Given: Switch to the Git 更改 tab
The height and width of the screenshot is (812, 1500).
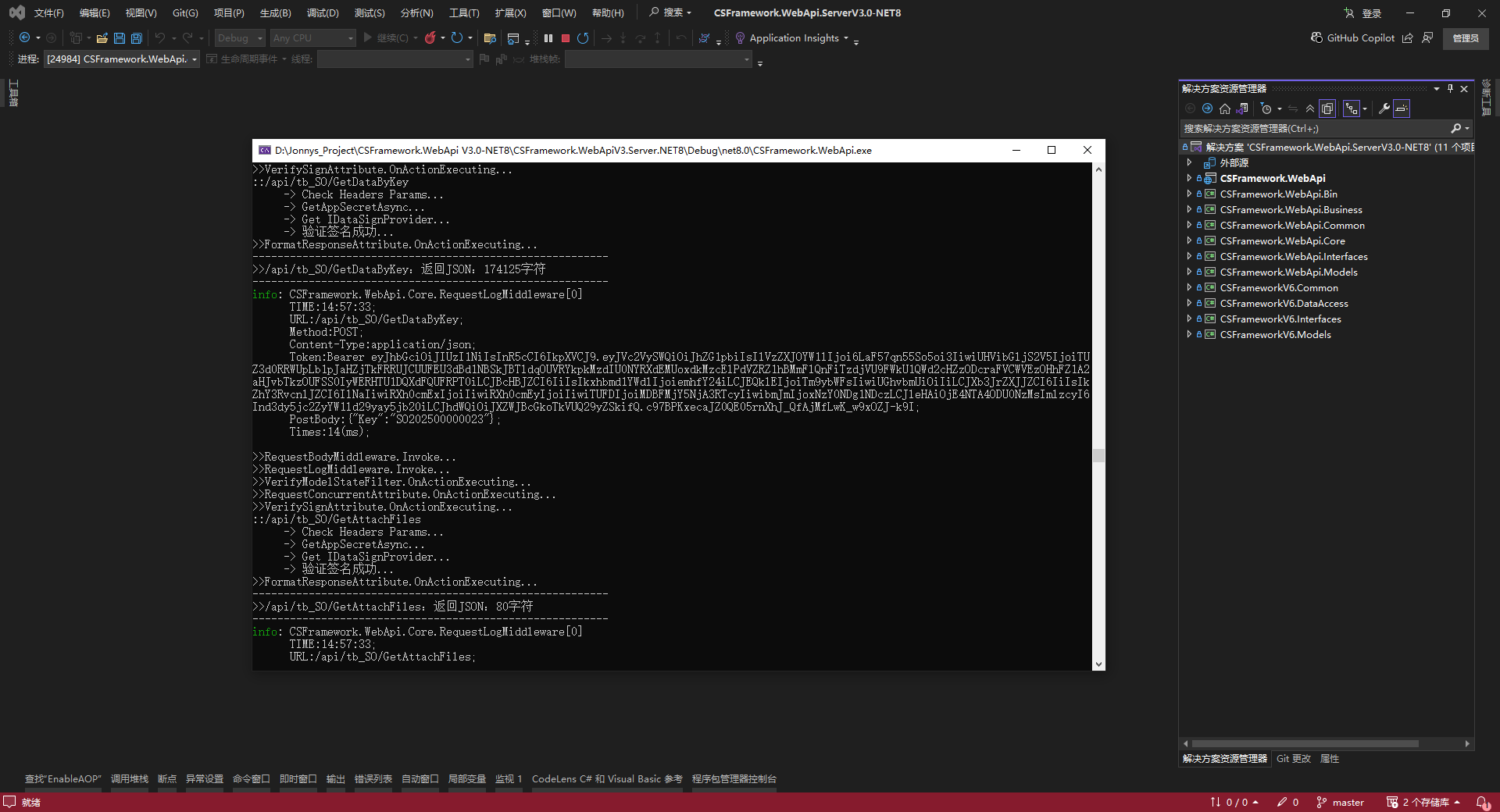Looking at the screenshot, I should point(1294,758).
